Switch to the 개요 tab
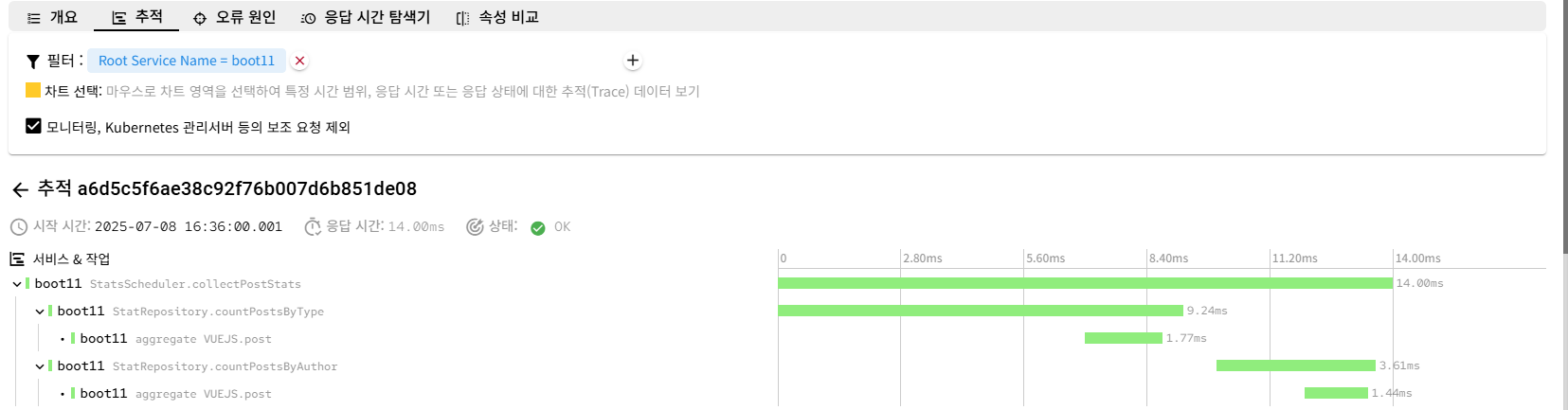1568x410 pixels. click(53, 17)
